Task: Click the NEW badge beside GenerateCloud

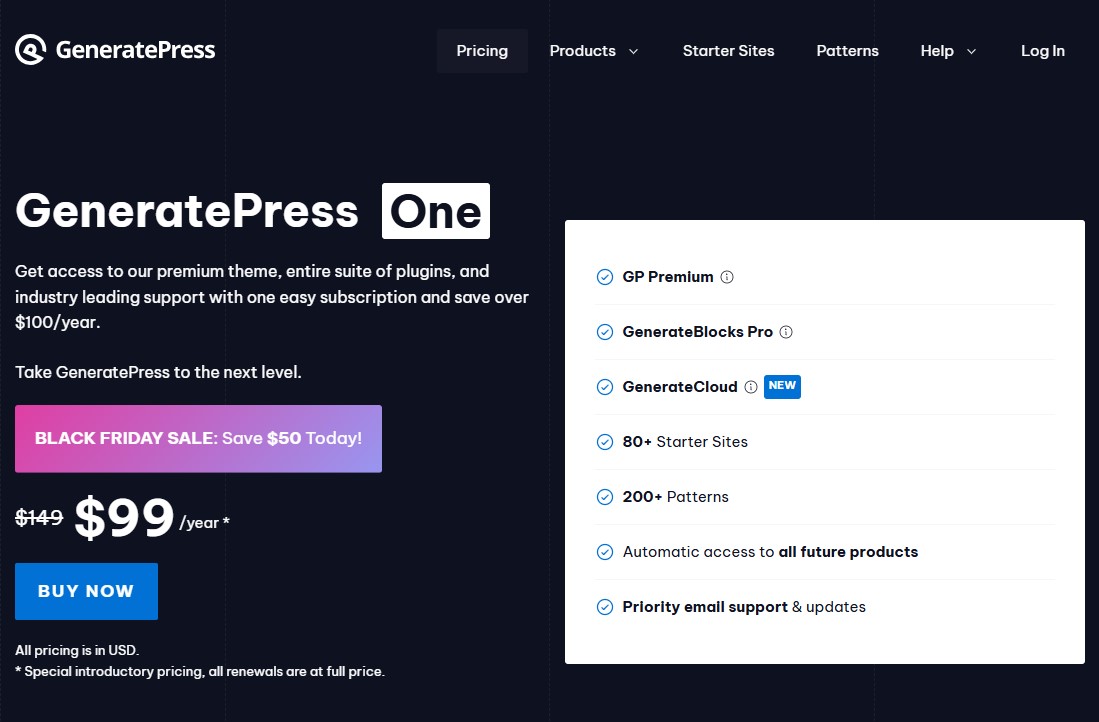Action: (782, 387)
